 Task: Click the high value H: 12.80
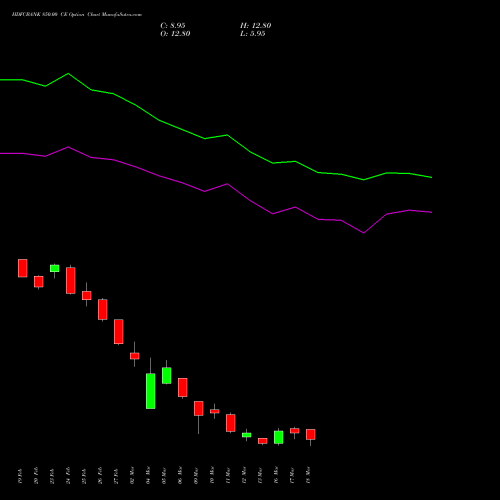point(256,26)
